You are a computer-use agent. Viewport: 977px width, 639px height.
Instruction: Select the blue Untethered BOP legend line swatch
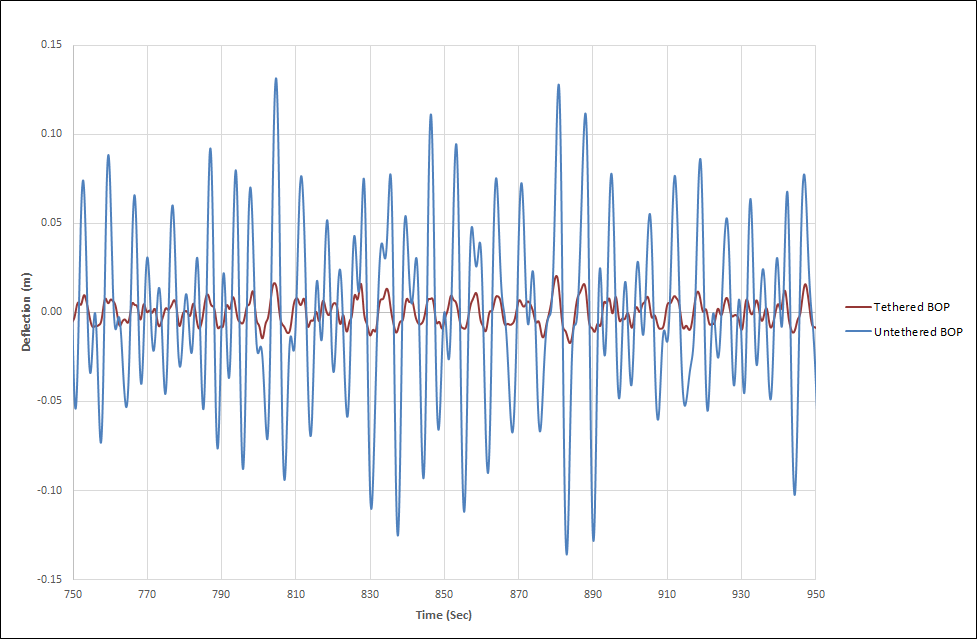[x=858, y=332]
